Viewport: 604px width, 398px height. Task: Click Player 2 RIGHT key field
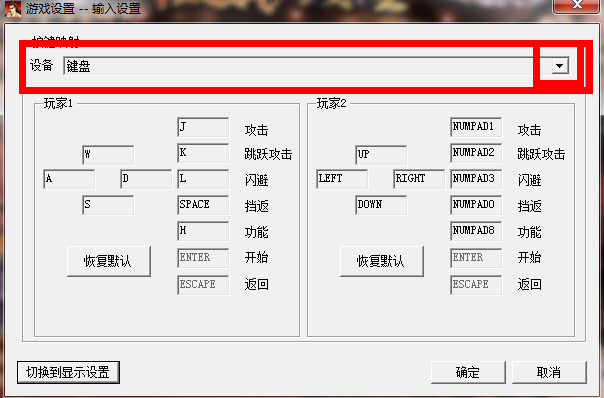[419, 179]
